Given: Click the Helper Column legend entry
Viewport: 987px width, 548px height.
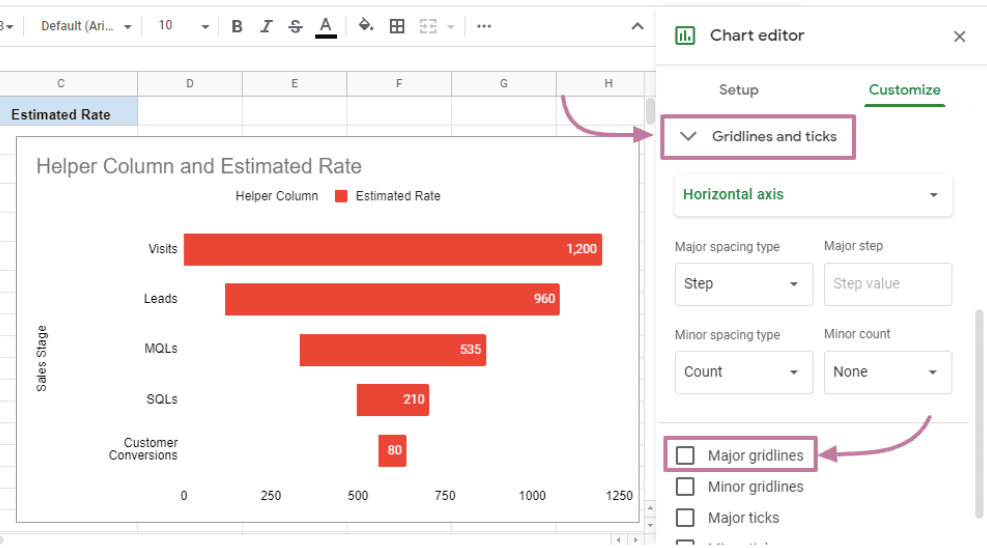Looking at the screenshot, I should click(x=277, y=196).
